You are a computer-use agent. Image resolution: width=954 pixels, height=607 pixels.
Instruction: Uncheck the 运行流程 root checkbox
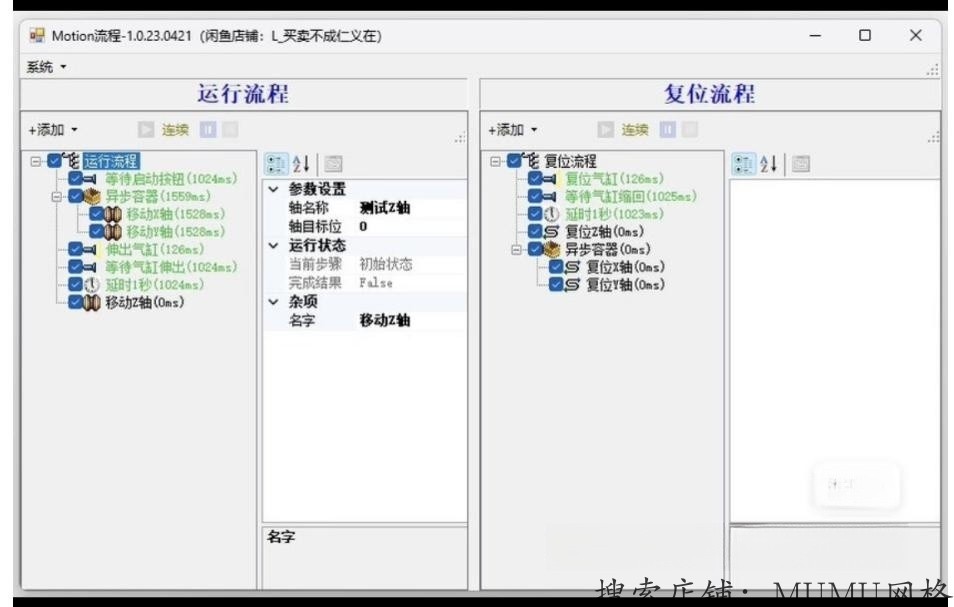pyautogui.click(x=54, y=161)
